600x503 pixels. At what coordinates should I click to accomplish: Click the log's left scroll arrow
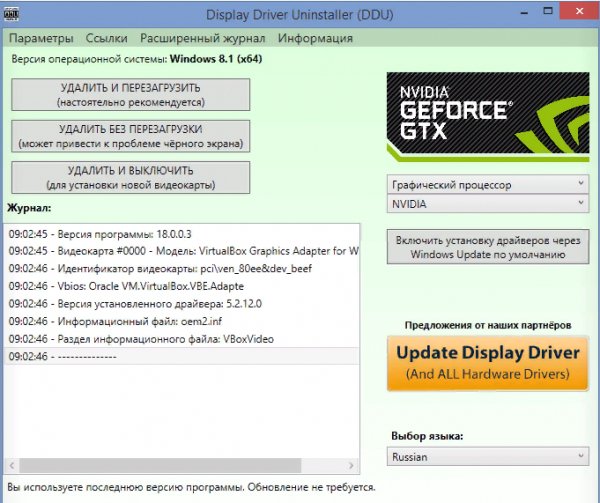(x=12, y=466)
